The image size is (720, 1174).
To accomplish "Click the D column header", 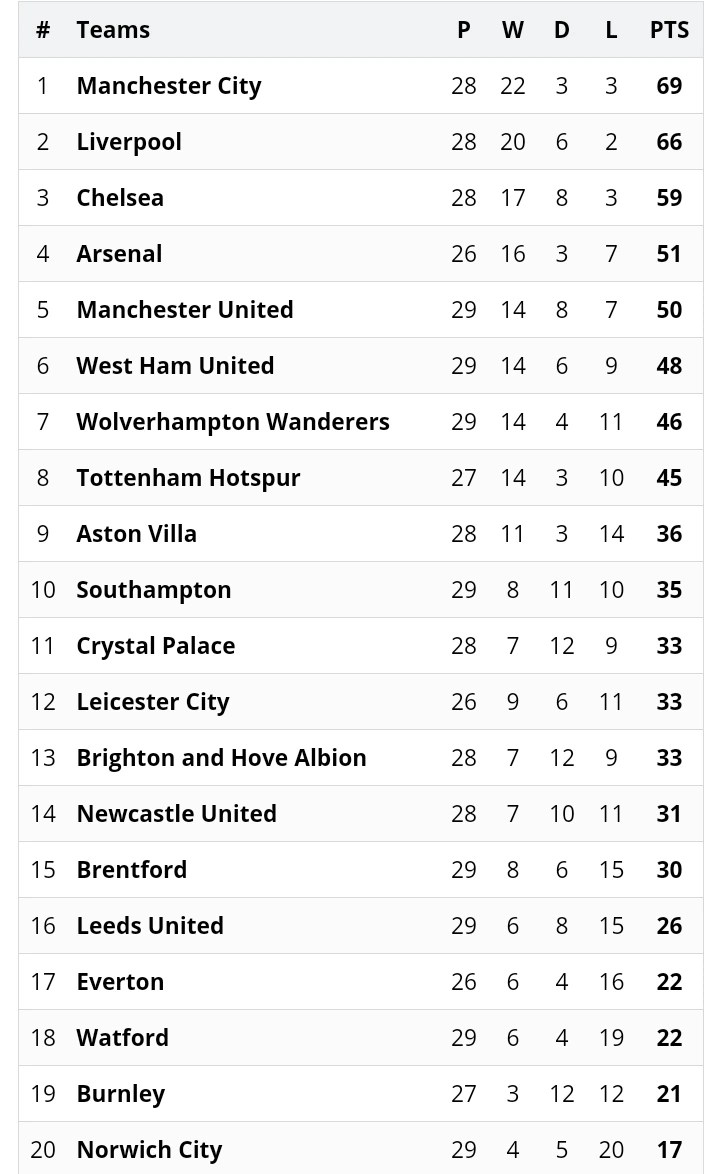I will point(561,30).
